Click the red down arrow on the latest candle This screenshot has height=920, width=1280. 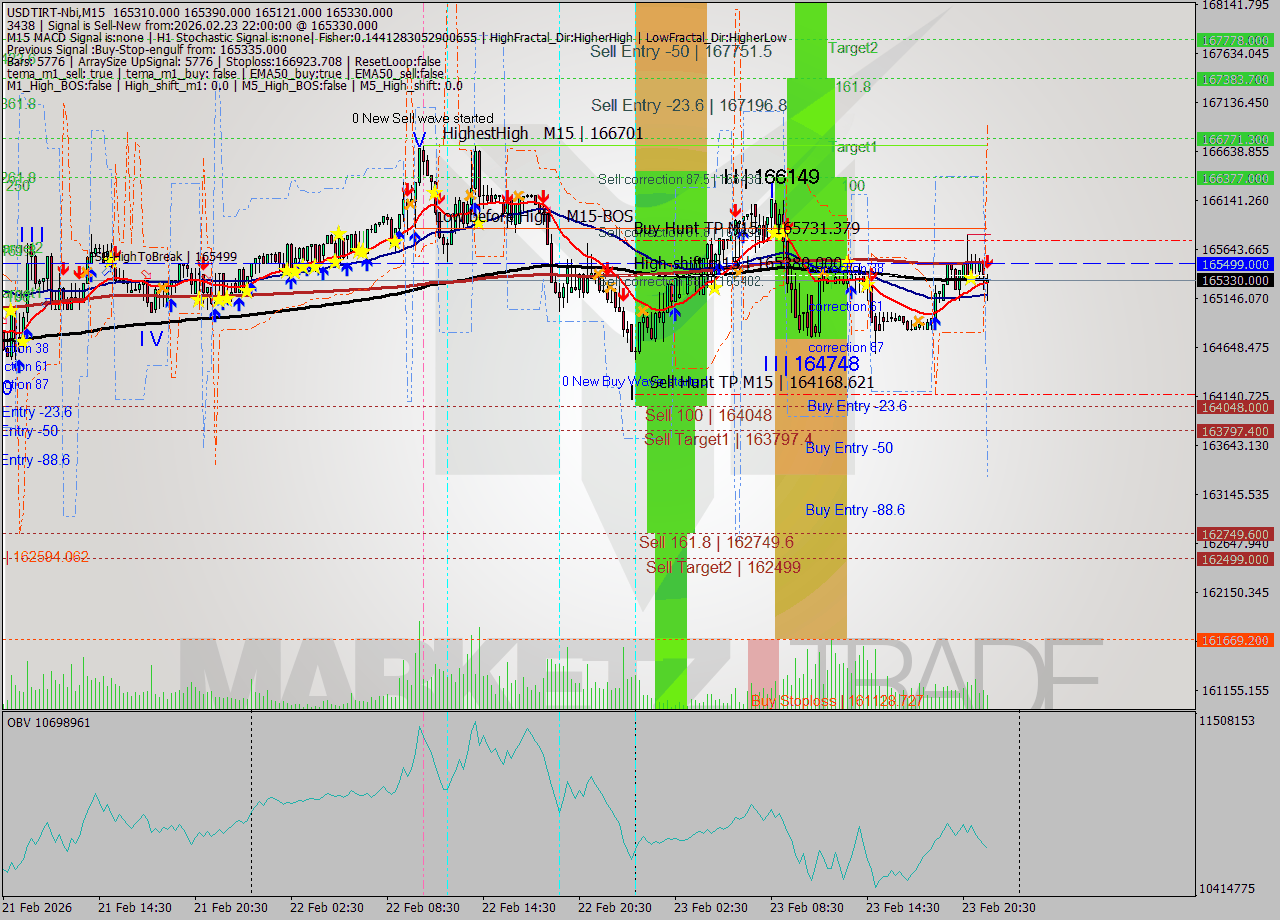pos(988,262)
